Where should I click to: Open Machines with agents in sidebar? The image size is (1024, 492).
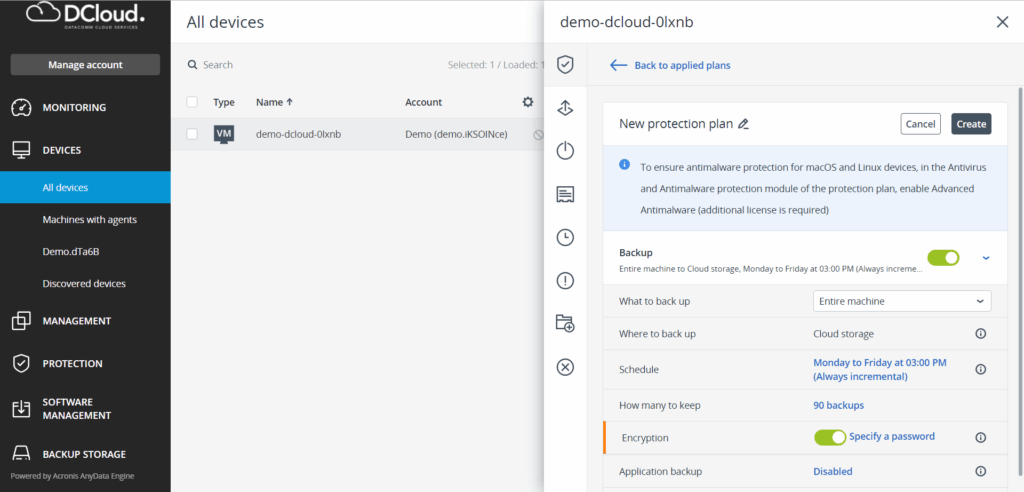pos(90,219)
